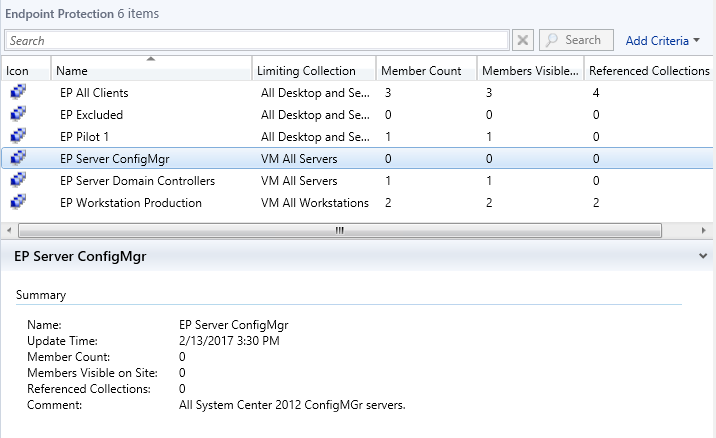Select the EP Pilot 1 collection name
Viewport: 716px width, 438px height.
84,137
